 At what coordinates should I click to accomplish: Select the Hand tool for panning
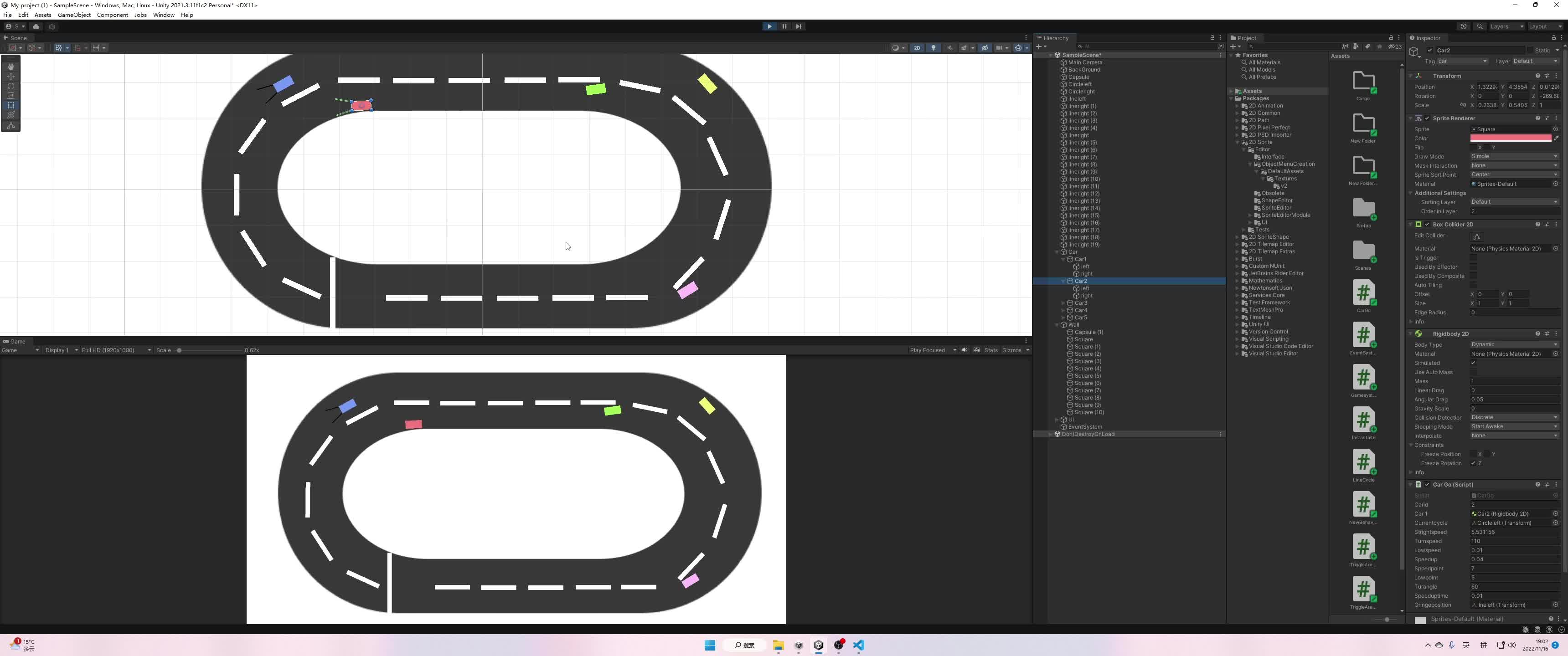coord(11,67)
